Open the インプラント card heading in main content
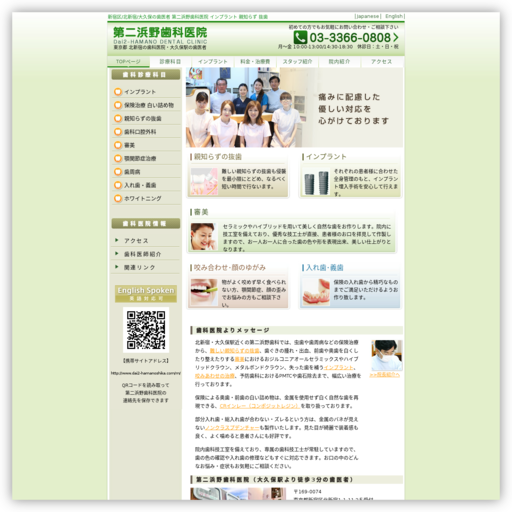 coord(326,157)
